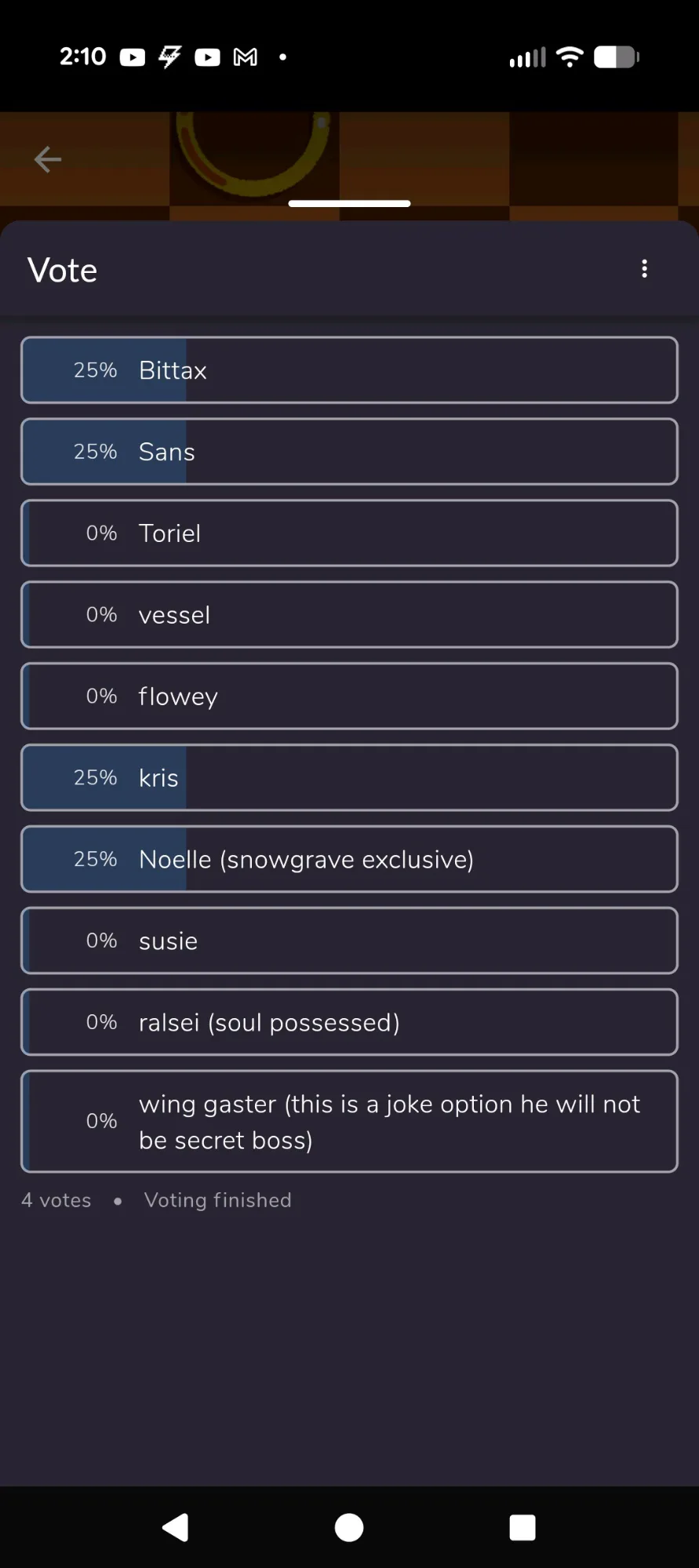The width and height of the screenshot is (699, 1568).
Task: Select the flowey poll option
Action: [x=349, y=697]
